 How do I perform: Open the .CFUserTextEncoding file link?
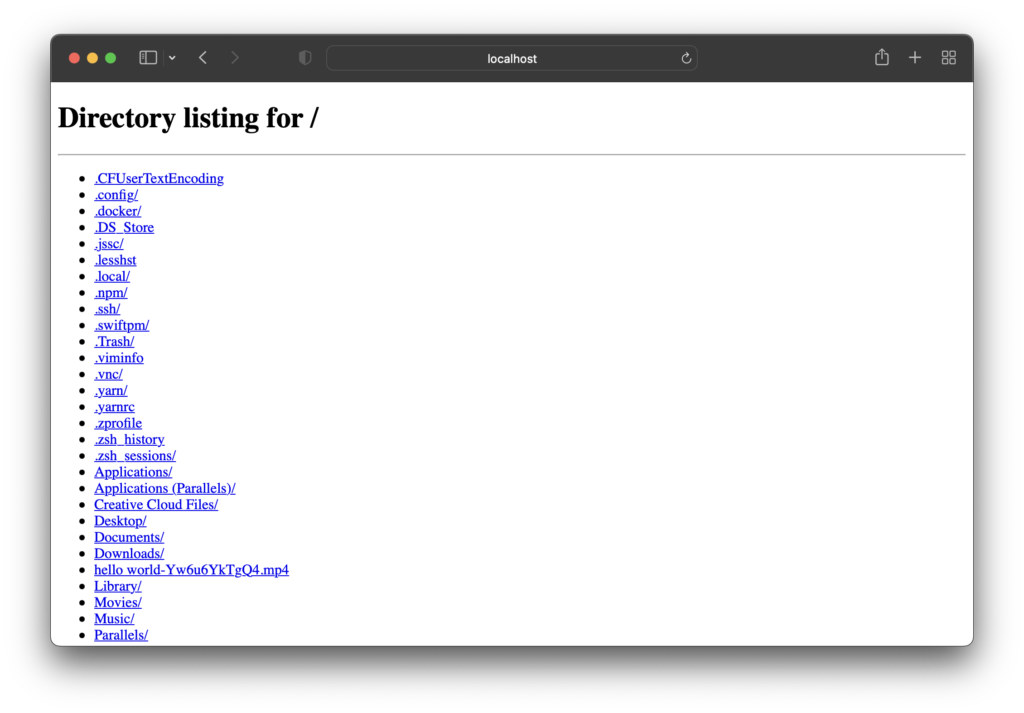159,178
